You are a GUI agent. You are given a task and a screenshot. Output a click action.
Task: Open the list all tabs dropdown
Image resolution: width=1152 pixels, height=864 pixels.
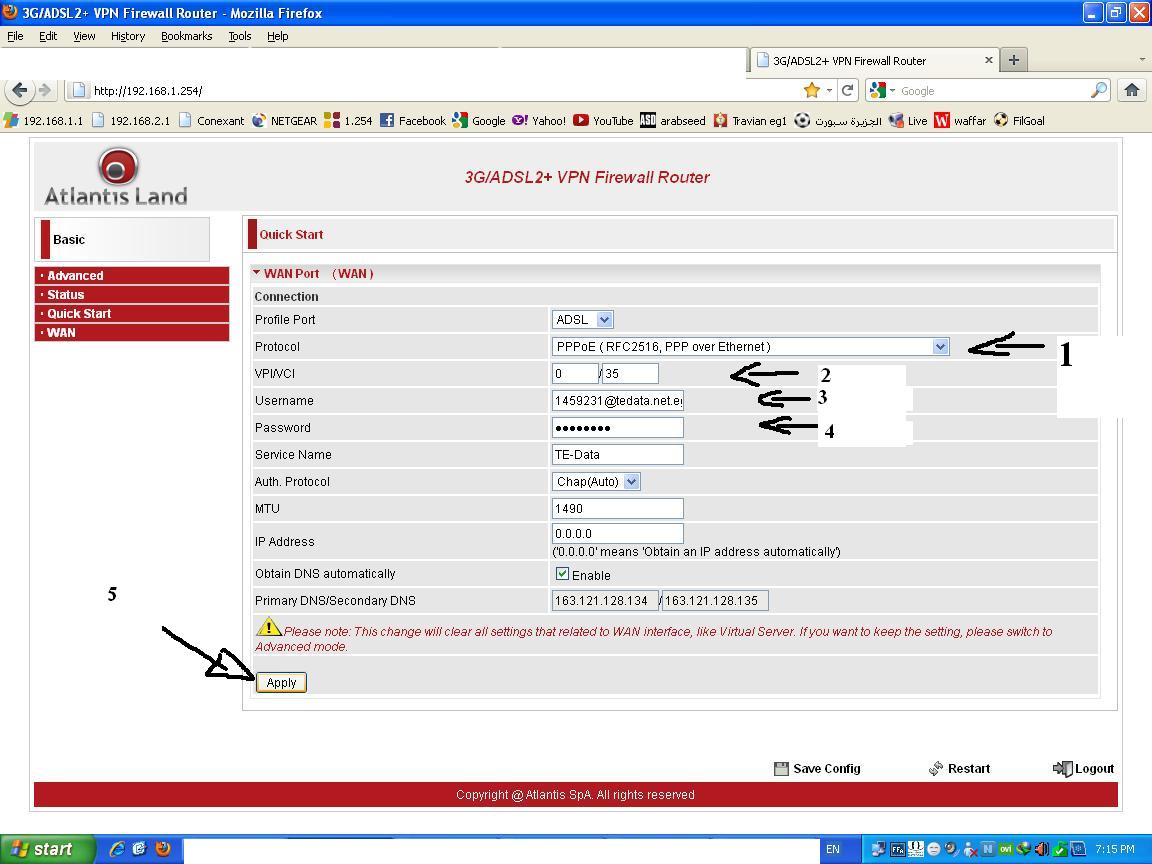[x=1141, y=60]
